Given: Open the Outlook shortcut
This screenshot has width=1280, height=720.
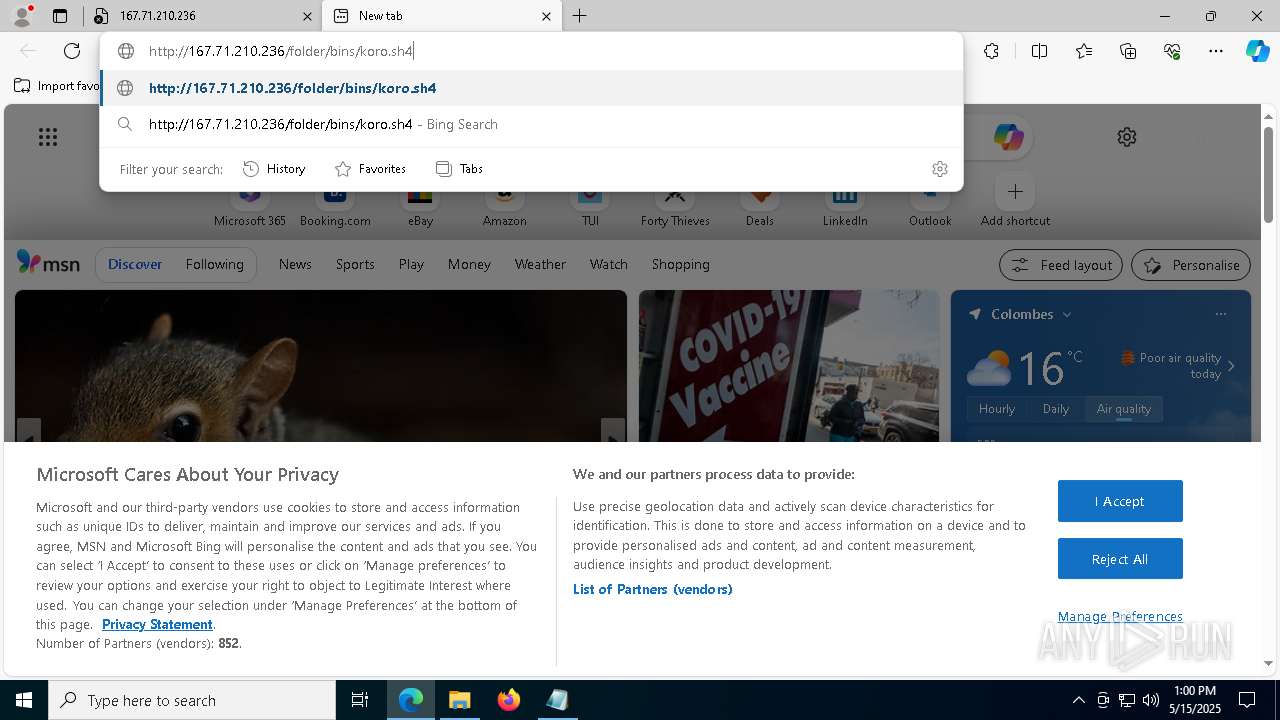Looking at the screenshot, I should pyautogui.click(x=930, y=207).
